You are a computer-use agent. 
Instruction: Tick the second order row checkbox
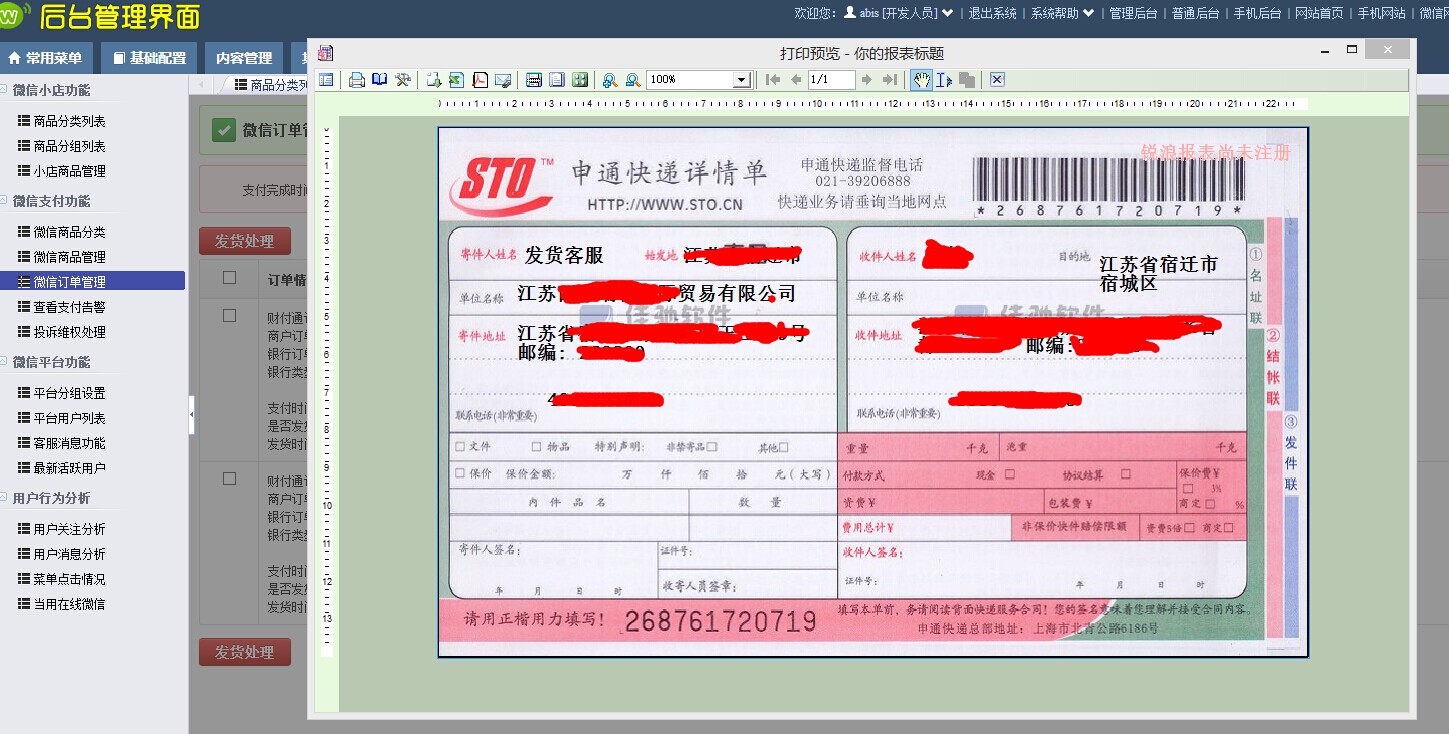click(230, 479)
